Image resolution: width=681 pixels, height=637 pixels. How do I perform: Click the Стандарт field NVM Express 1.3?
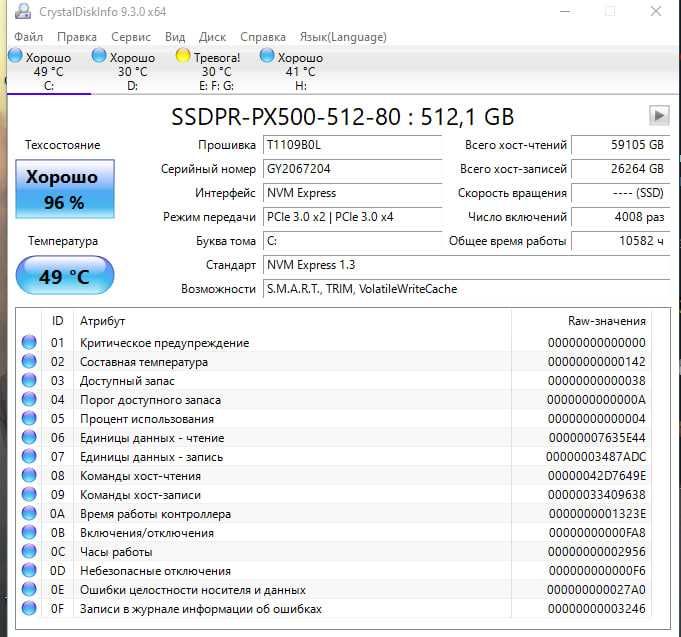pyautogui.click(x=466, y=264)
